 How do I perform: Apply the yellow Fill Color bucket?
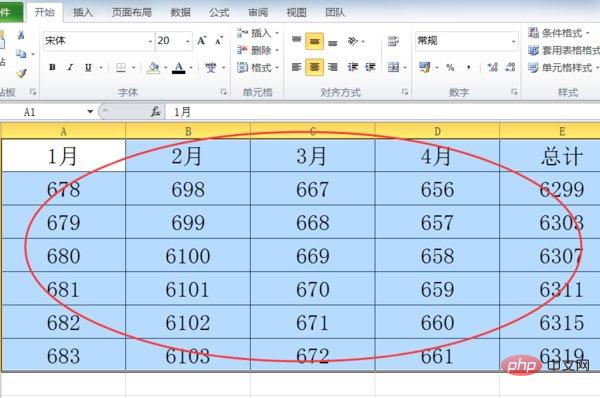click(153, 68)
